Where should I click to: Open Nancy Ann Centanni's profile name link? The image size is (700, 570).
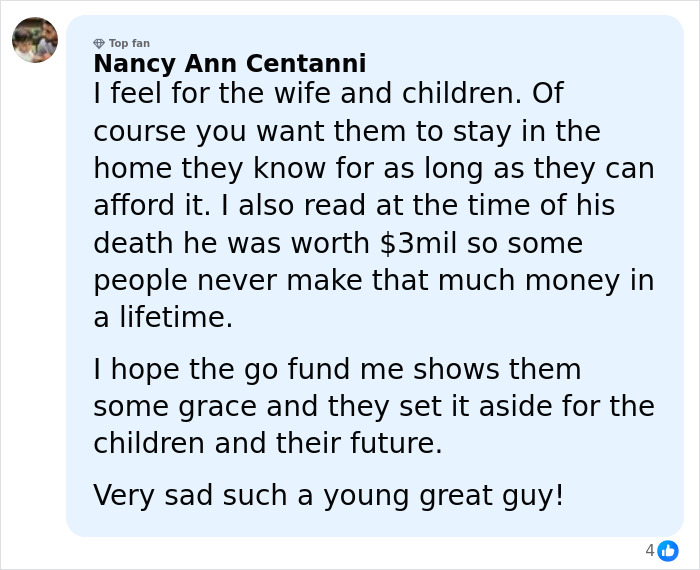pos(229,64)
